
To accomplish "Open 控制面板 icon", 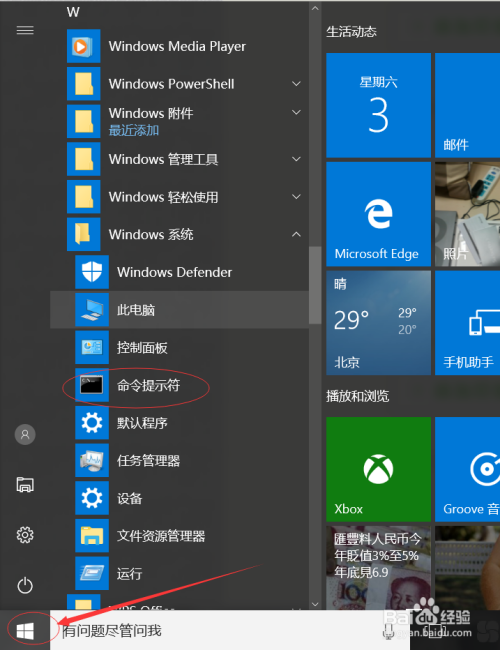I will click(92, 347).
